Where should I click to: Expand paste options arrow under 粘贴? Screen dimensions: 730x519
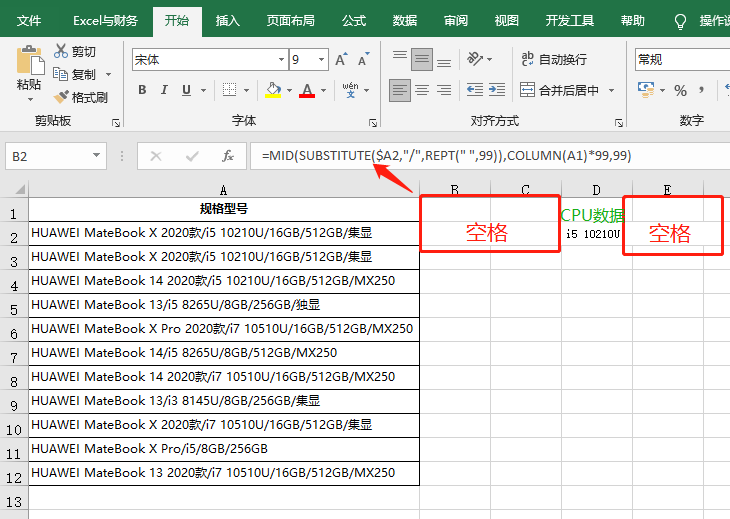[x=30, y=100]
